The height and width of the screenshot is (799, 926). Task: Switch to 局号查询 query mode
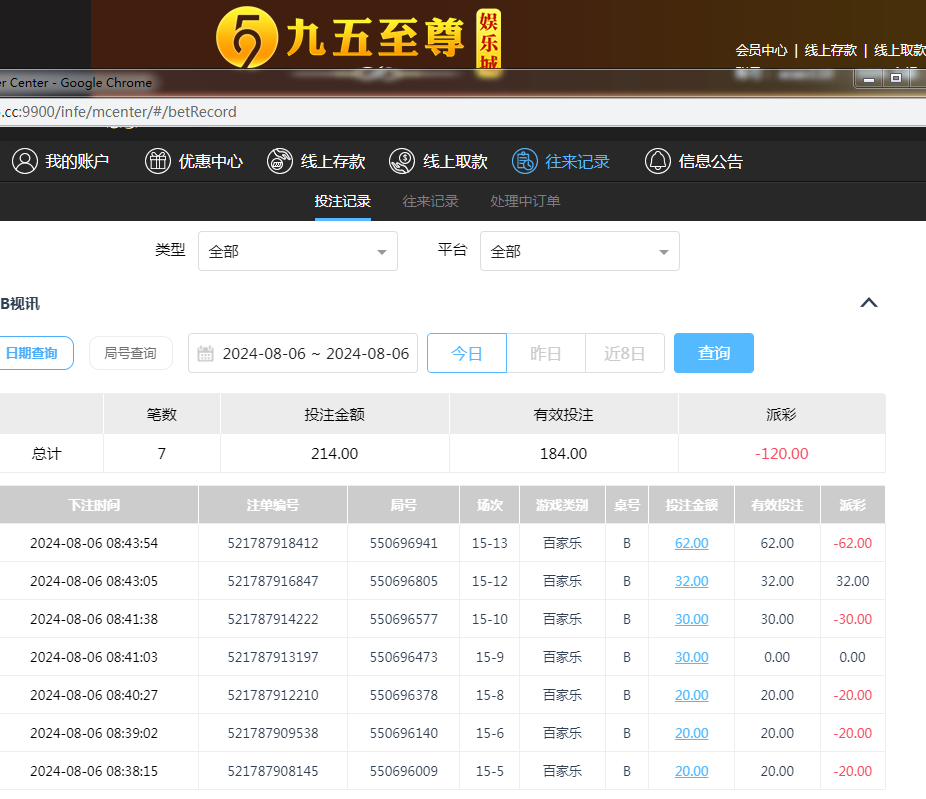coord(130,353)
